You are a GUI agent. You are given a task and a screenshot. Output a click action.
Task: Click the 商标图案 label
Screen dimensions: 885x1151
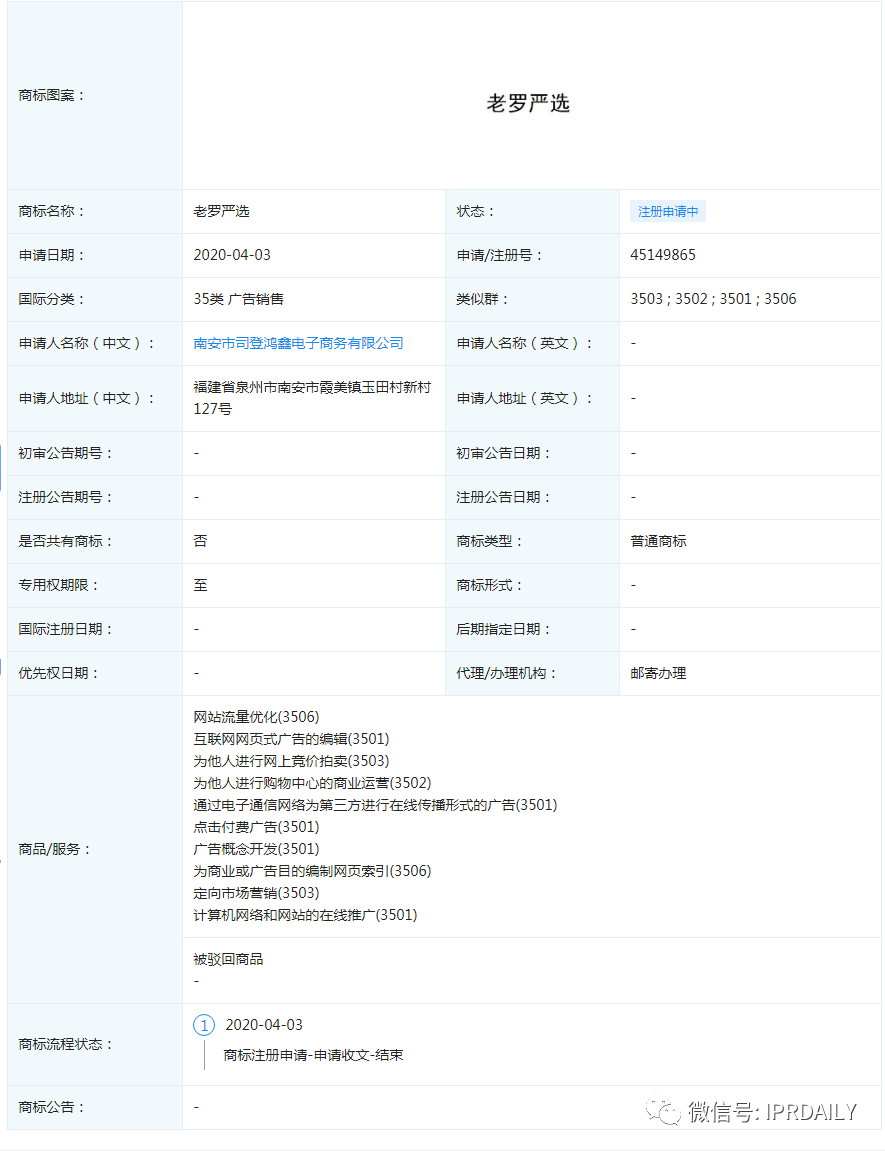click(51, 95)
